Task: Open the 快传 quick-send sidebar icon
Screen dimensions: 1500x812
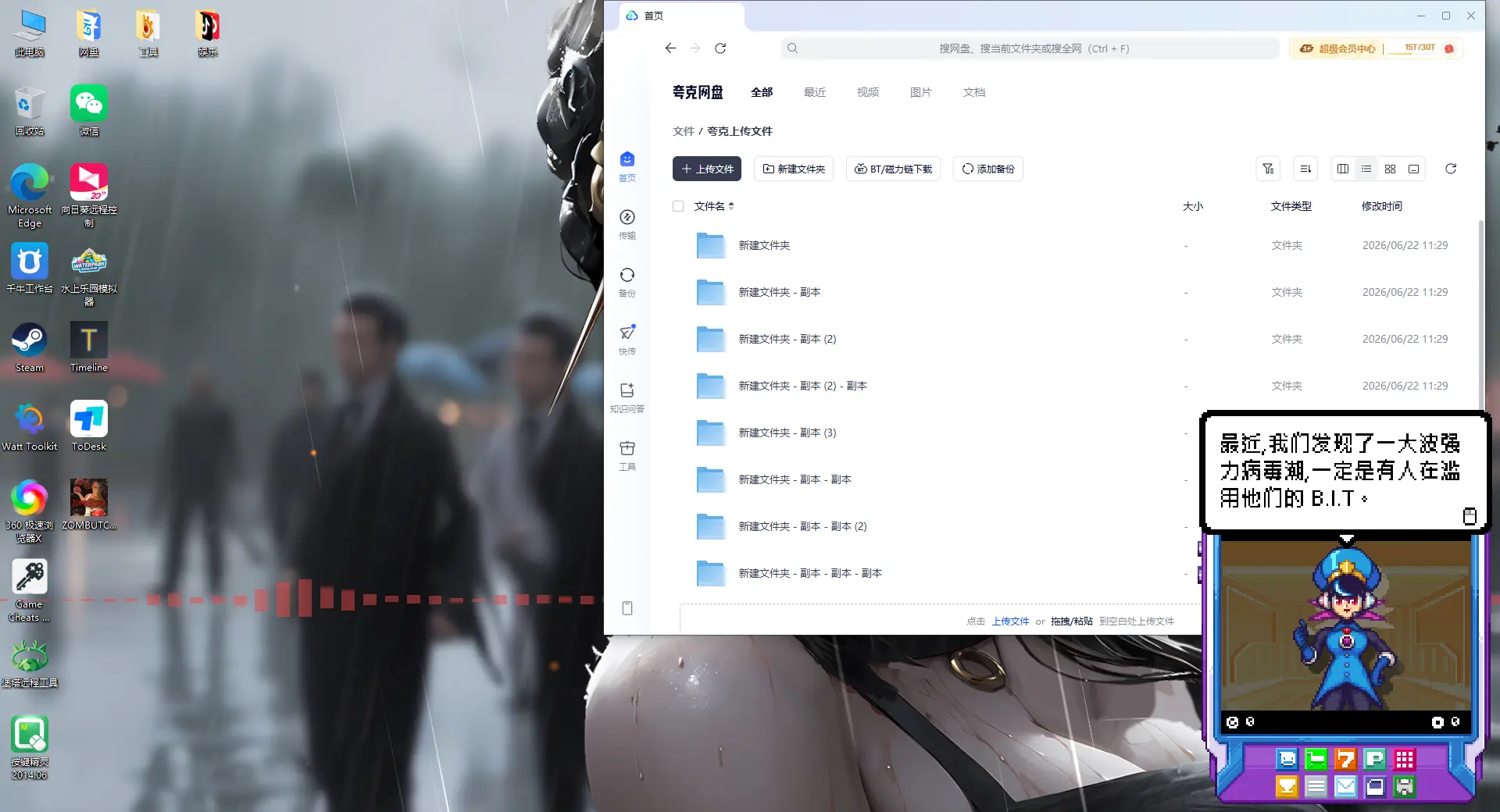Action: tap(627, 339)
